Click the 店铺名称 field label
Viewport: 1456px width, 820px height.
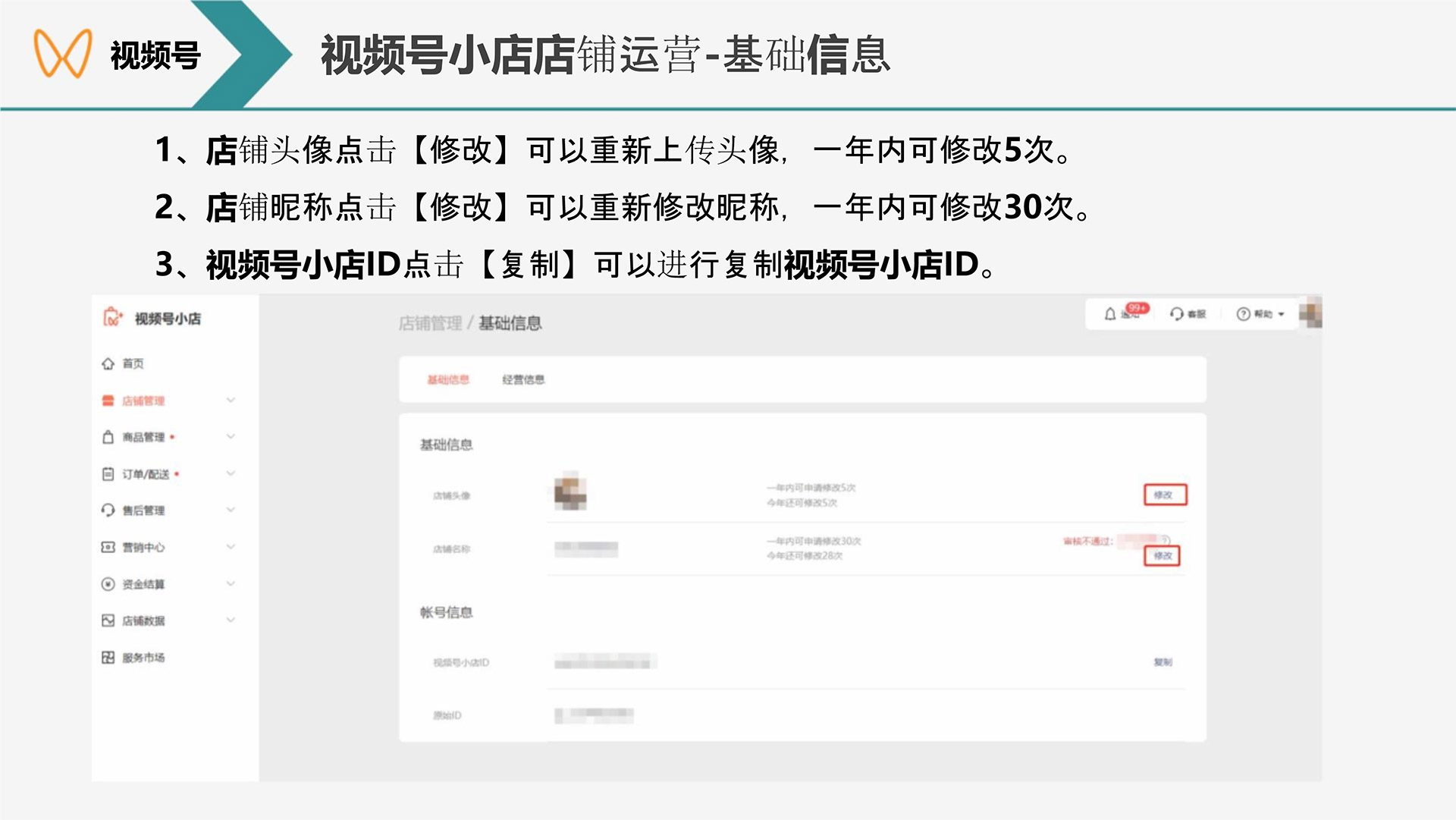(451, 549)
